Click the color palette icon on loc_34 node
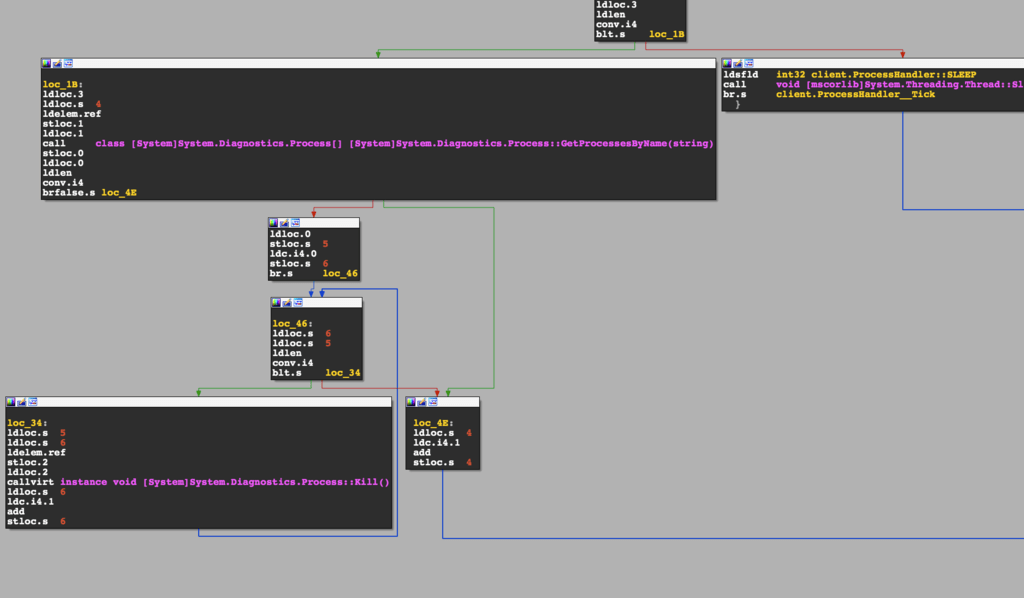Viewport: 1024px width, 598px height. point(11,402)
